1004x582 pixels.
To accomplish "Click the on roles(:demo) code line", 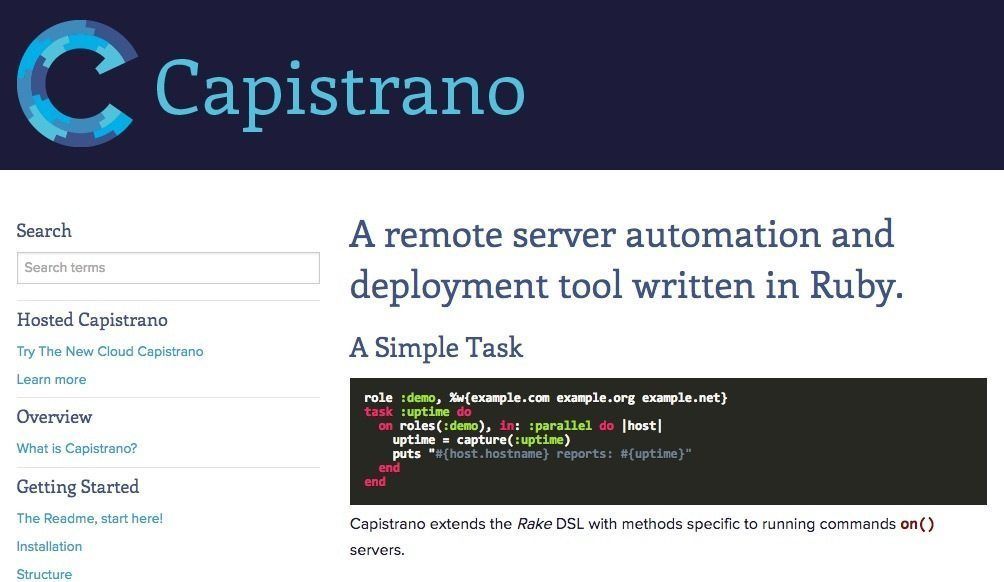I will (520, 426).
